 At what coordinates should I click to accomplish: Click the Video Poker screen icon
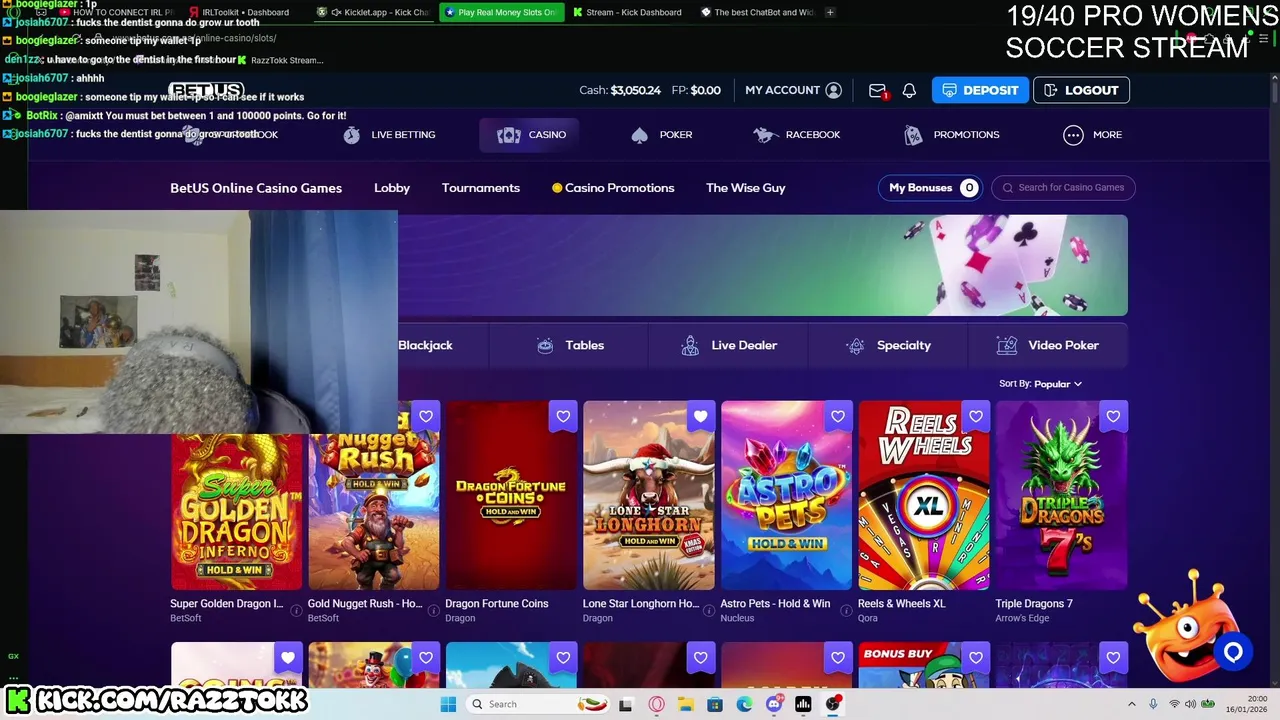pos(1007,345)
